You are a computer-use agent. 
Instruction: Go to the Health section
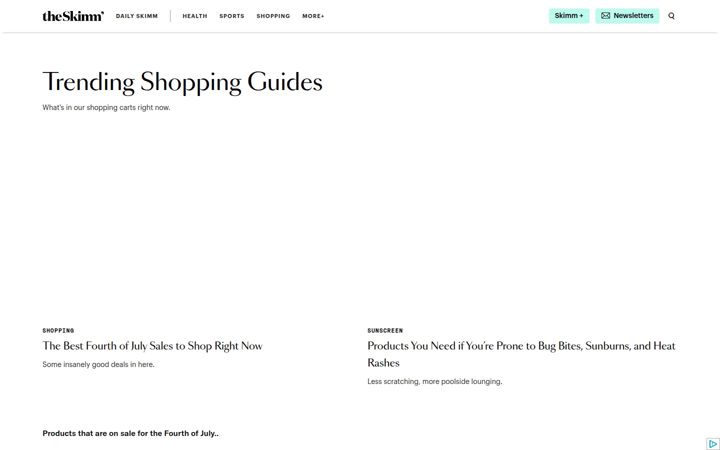[195, 16]
